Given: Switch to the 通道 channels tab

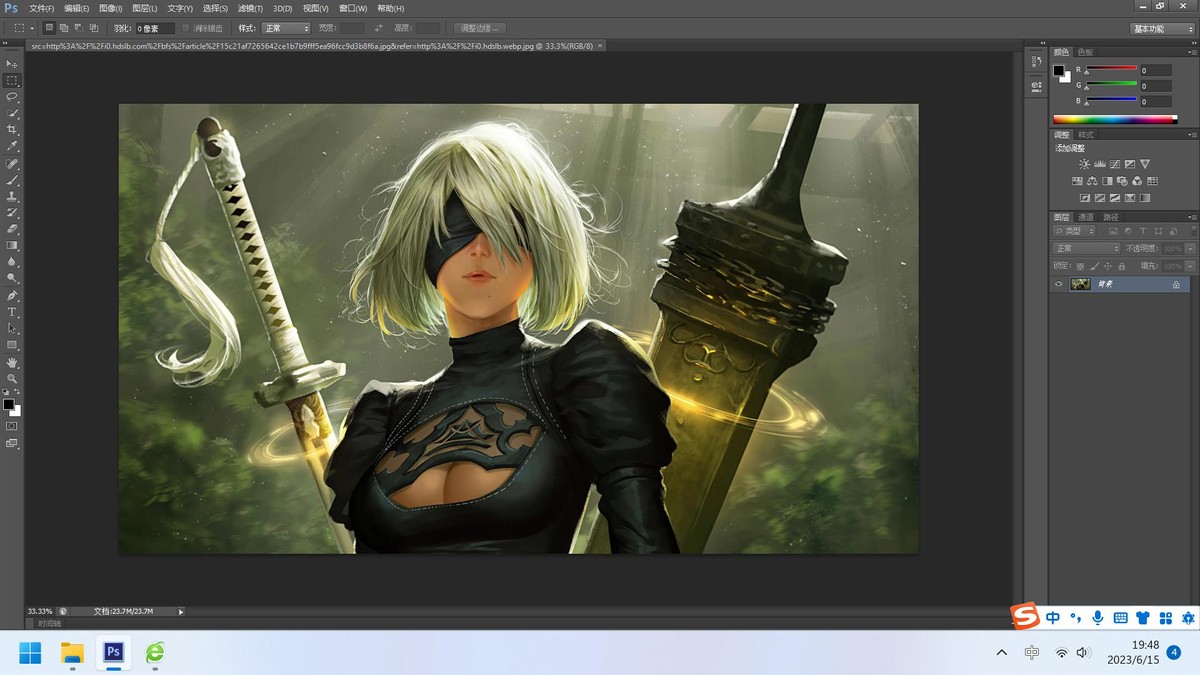Looking at the screenshot, I should click(1086, 217).
